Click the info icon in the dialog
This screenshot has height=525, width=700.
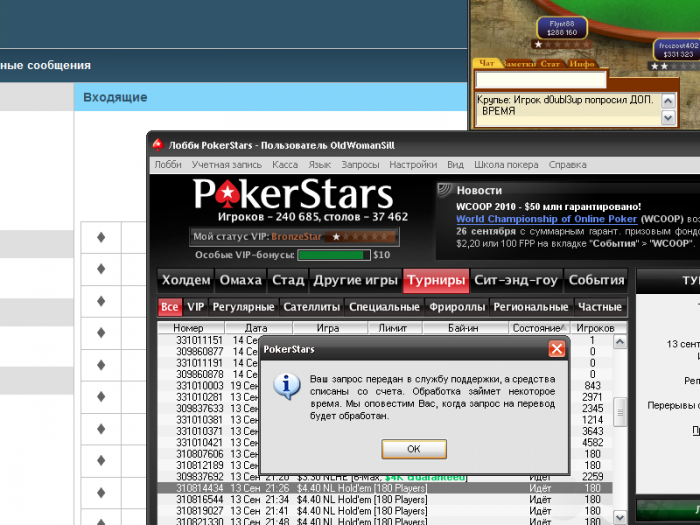click(286, 386)
